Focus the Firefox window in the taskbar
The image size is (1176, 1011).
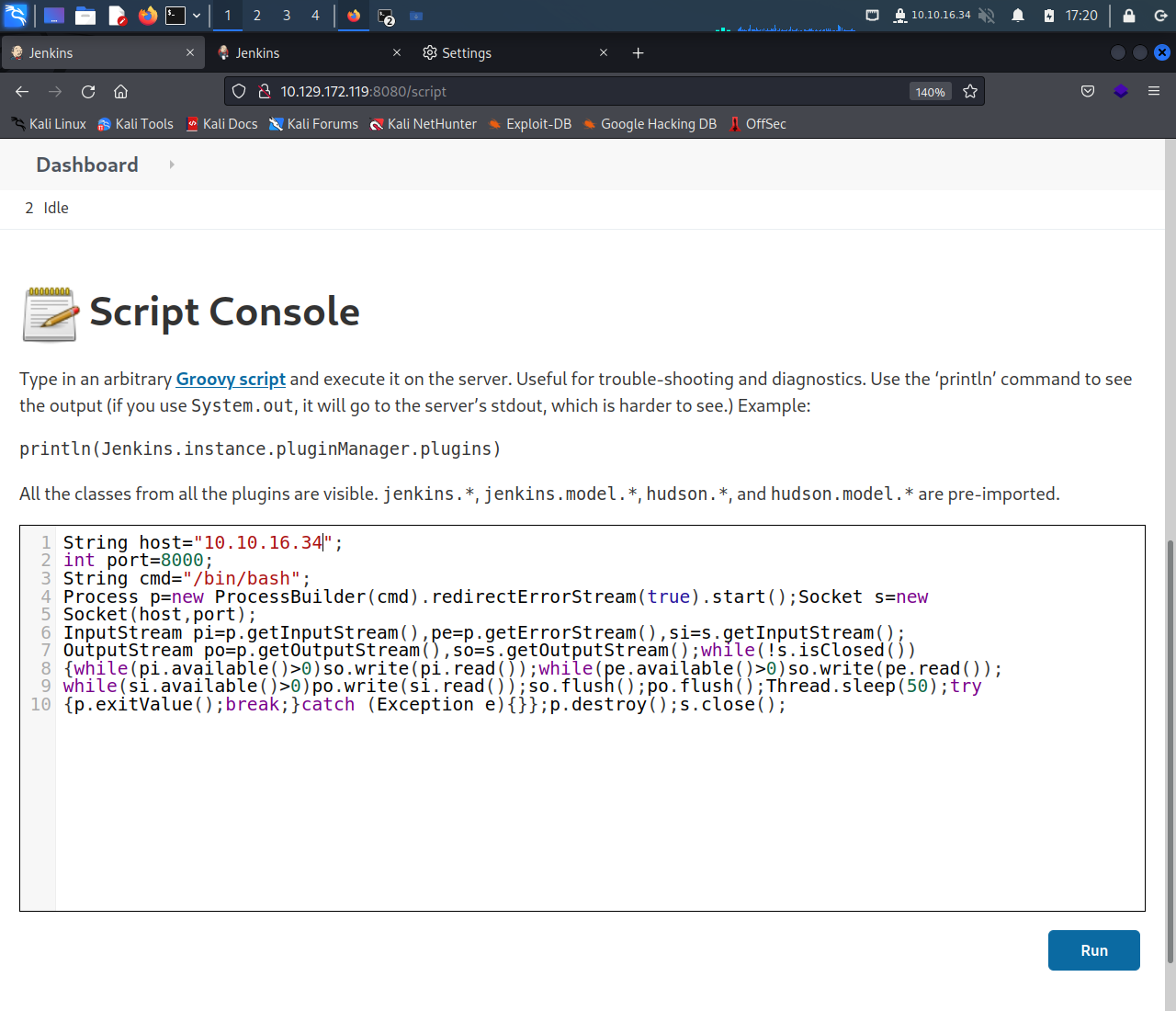(x=354, y=16)
